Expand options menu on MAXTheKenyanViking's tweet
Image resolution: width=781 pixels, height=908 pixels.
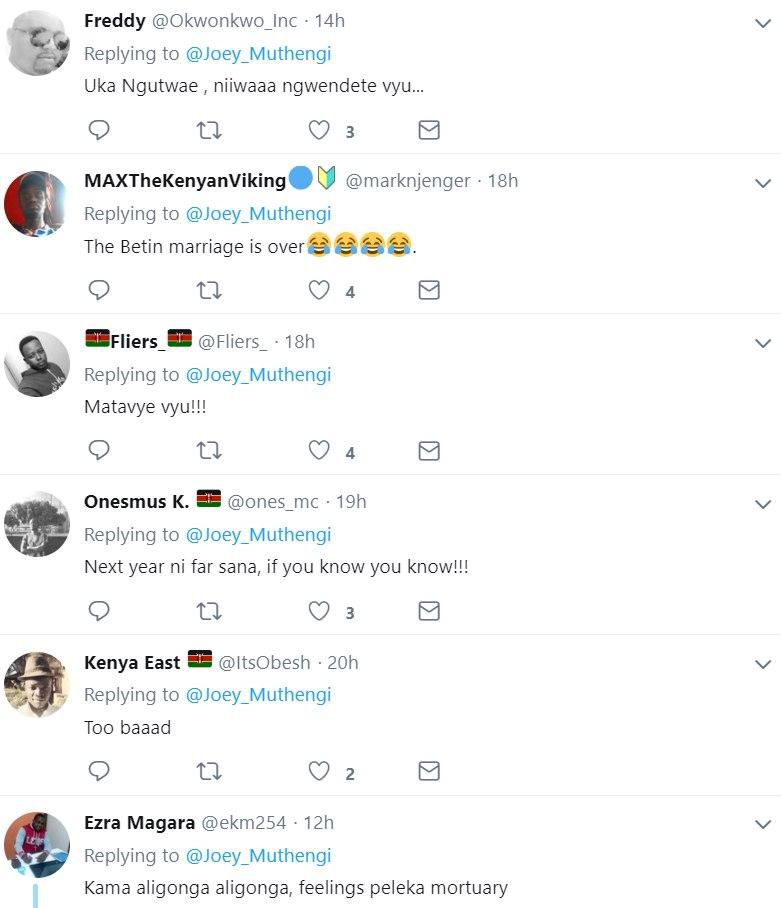tap(763, 183)
